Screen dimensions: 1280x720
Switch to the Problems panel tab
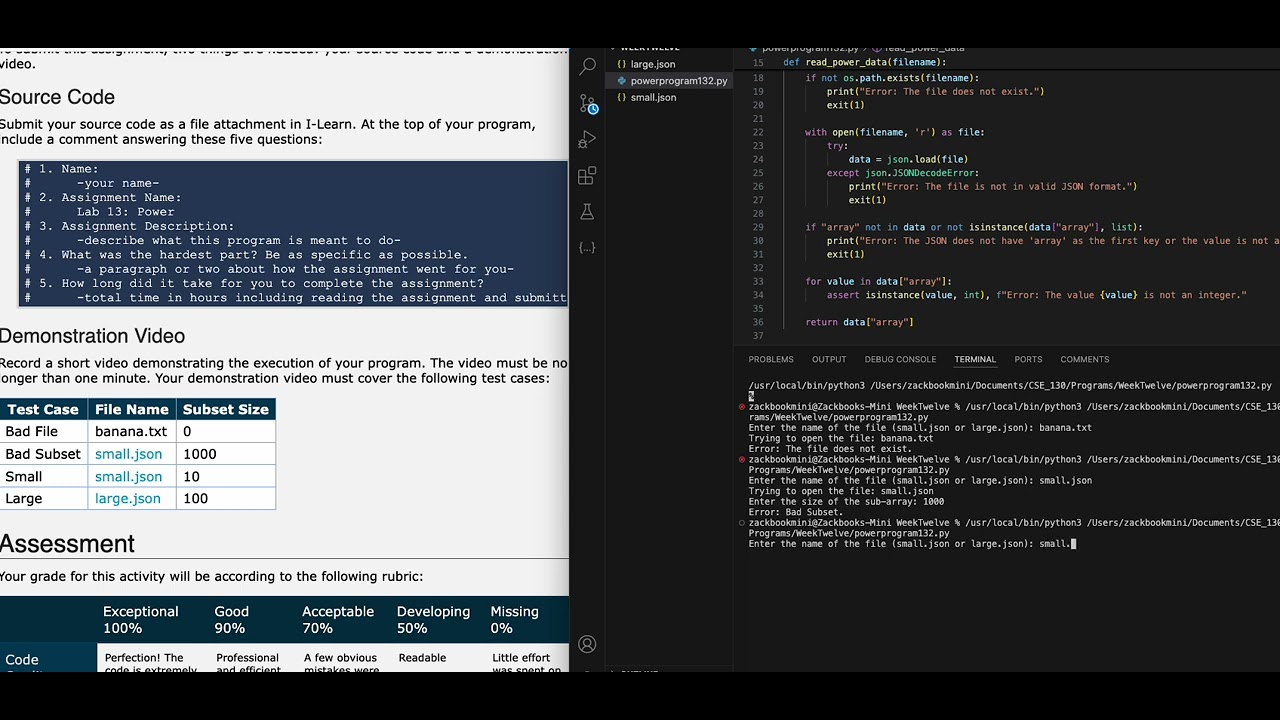[x=771, y=359]
